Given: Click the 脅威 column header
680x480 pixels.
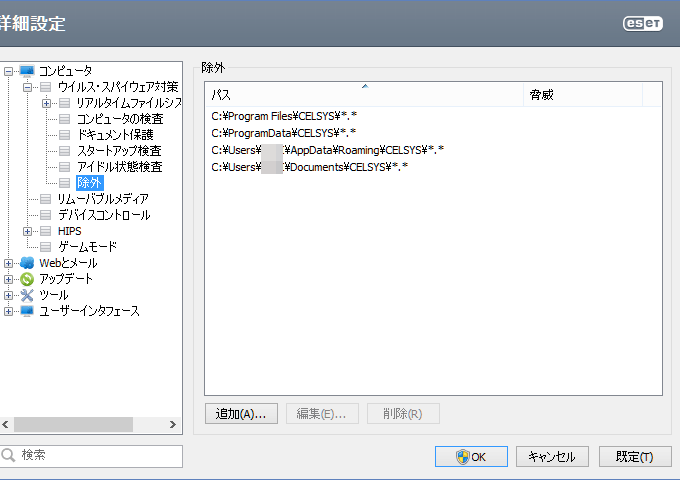Looking at the screenshot, I should point(583,95).
